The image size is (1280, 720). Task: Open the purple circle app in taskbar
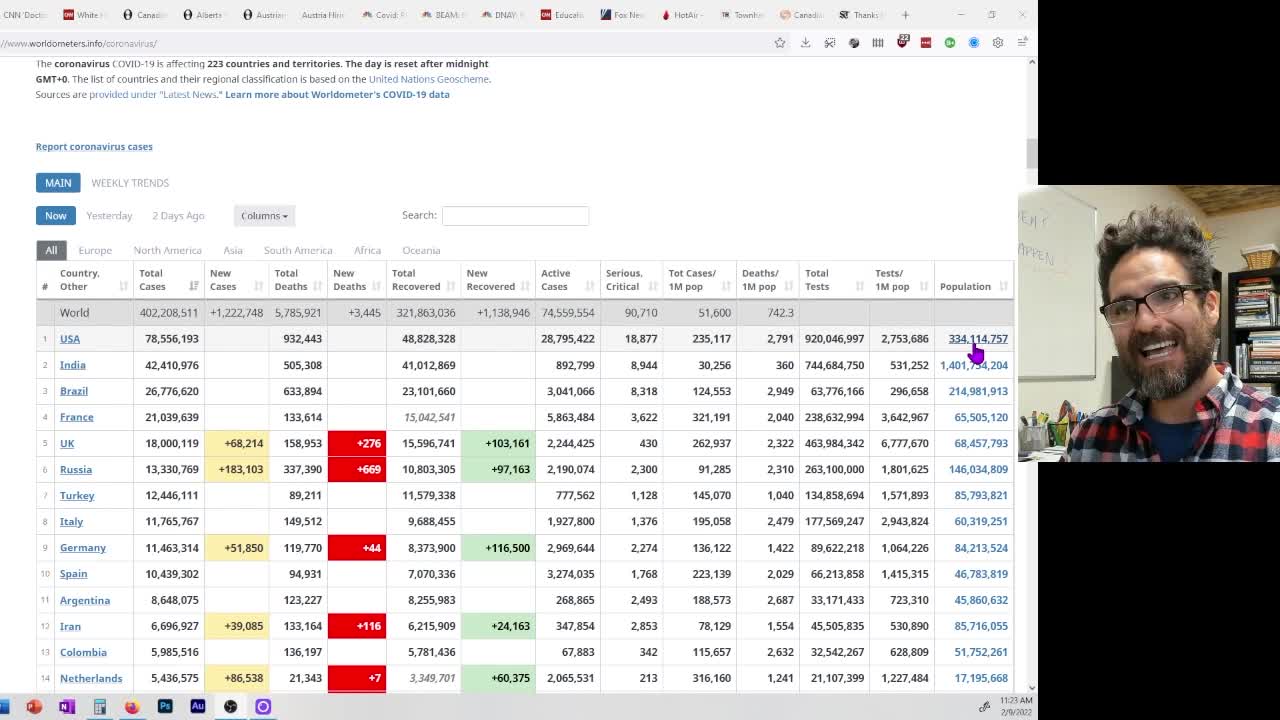(263, 706)
